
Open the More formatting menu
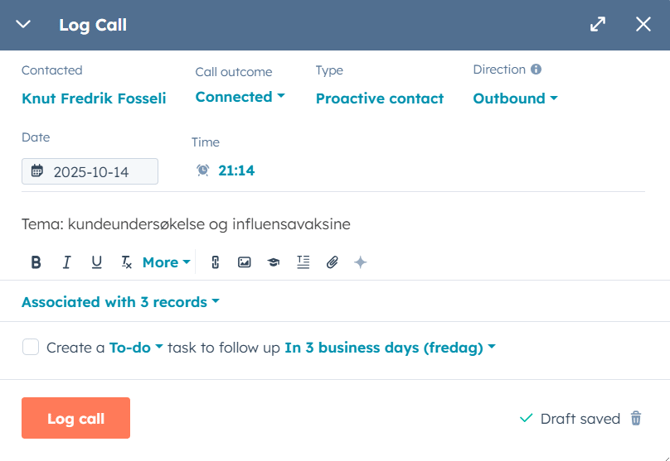[x=166, y=262]
